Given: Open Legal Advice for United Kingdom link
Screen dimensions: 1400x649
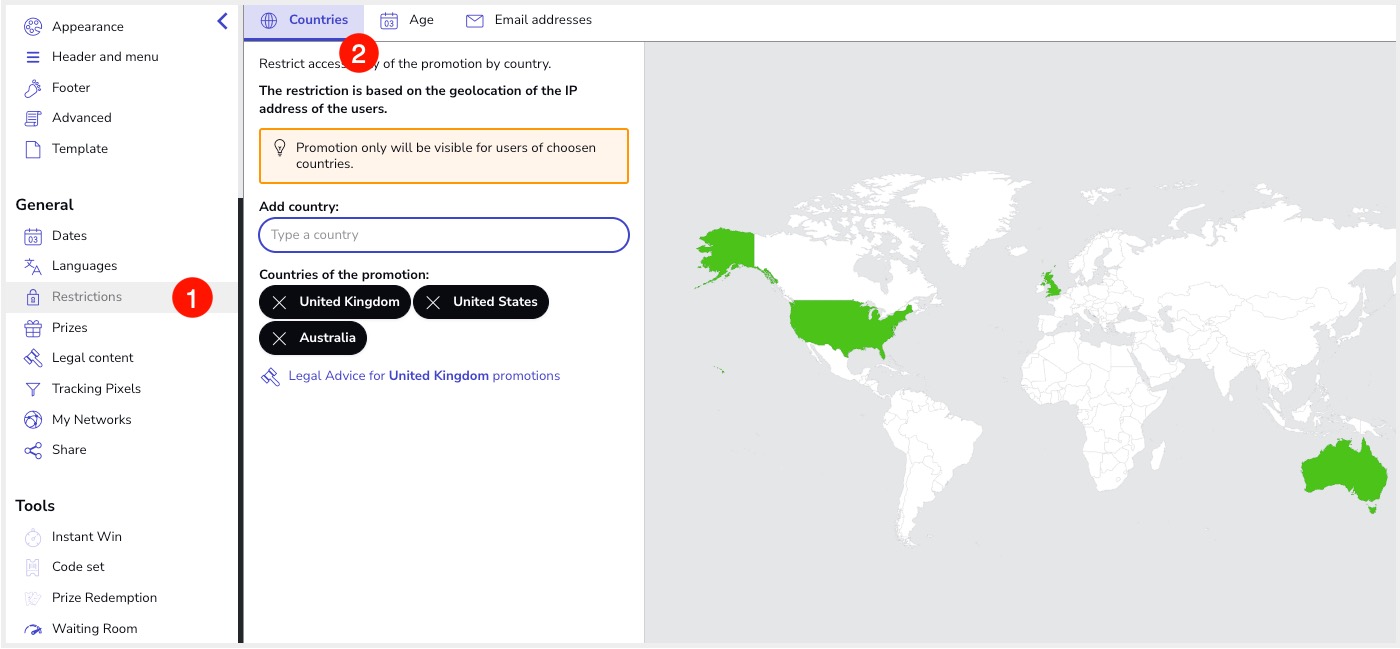Looking at the screenshot, I should coord(423,376).
